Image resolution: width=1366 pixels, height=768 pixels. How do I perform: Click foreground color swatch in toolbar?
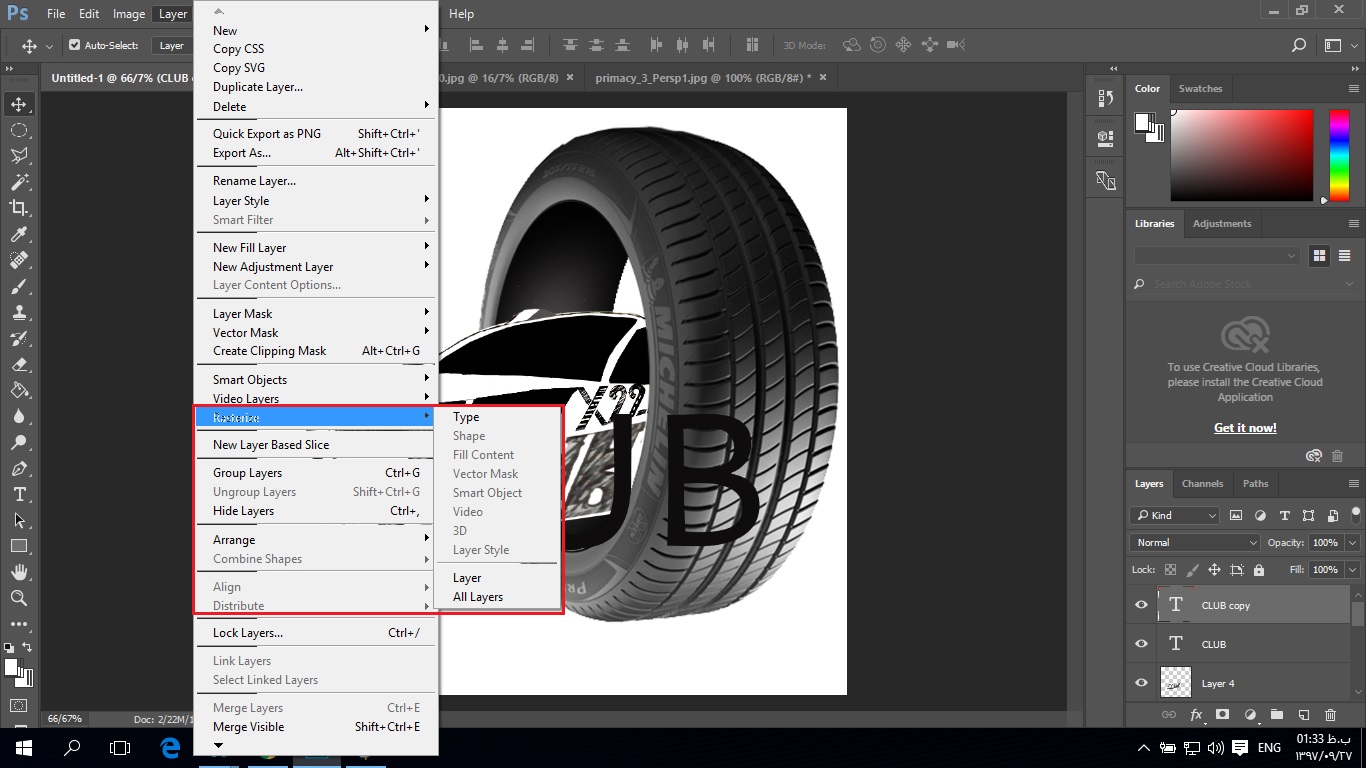(x=12, y=667)
